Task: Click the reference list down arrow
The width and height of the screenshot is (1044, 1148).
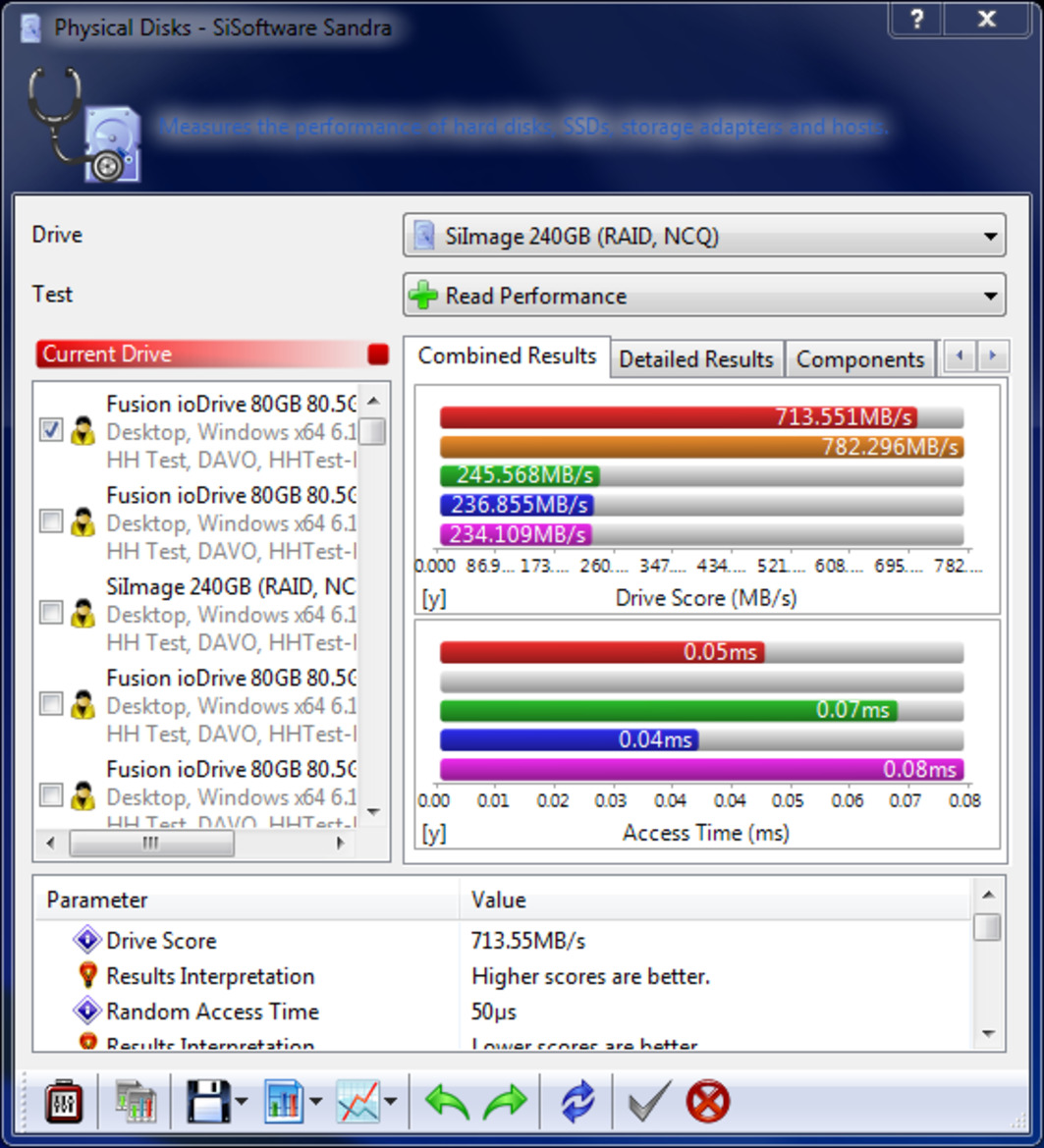Action: (373, 811)
